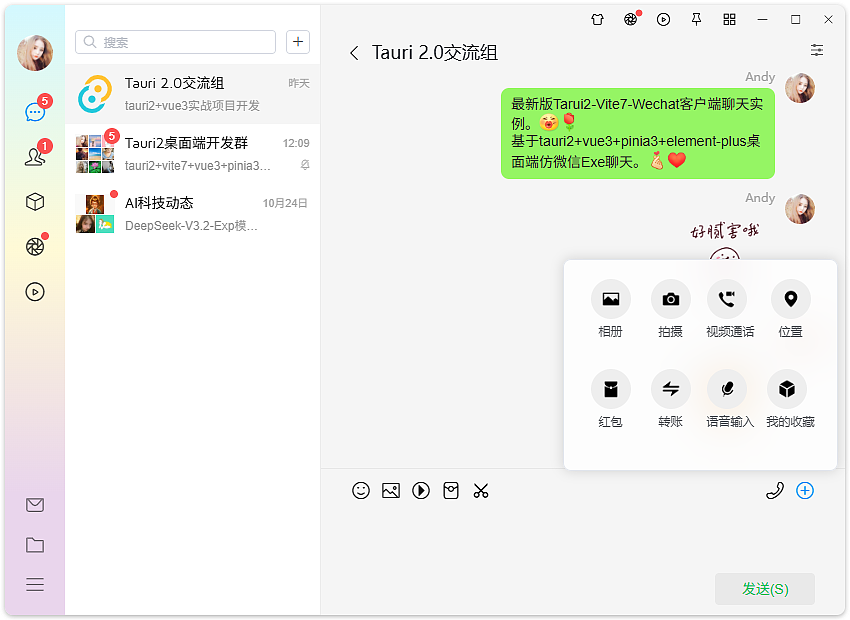This screenshot has width=850, height=620.
Task: Select the screenshot scissors tool
Action: (481, 491)
